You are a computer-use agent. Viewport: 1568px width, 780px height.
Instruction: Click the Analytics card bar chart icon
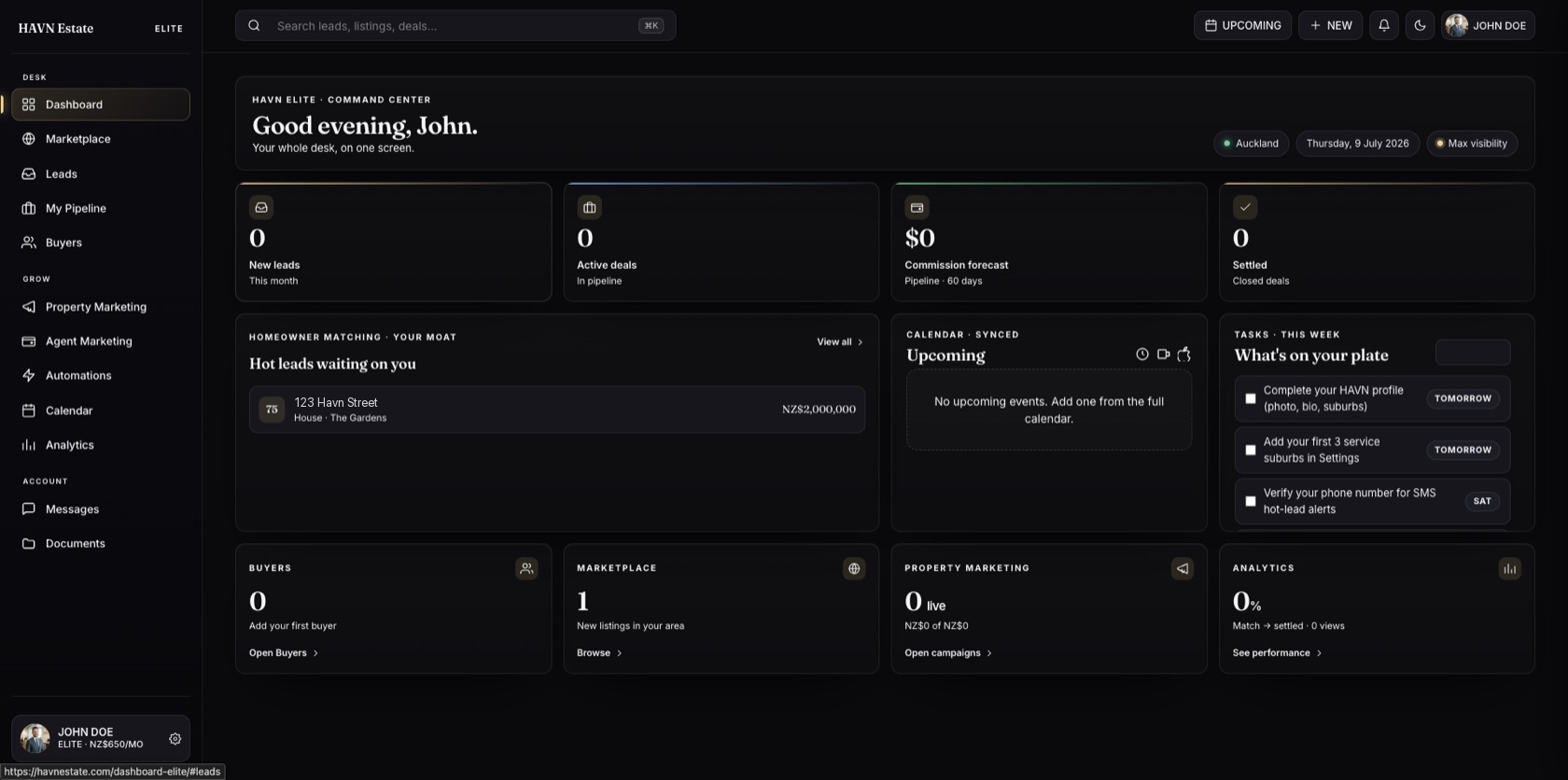coord(1509,568)
